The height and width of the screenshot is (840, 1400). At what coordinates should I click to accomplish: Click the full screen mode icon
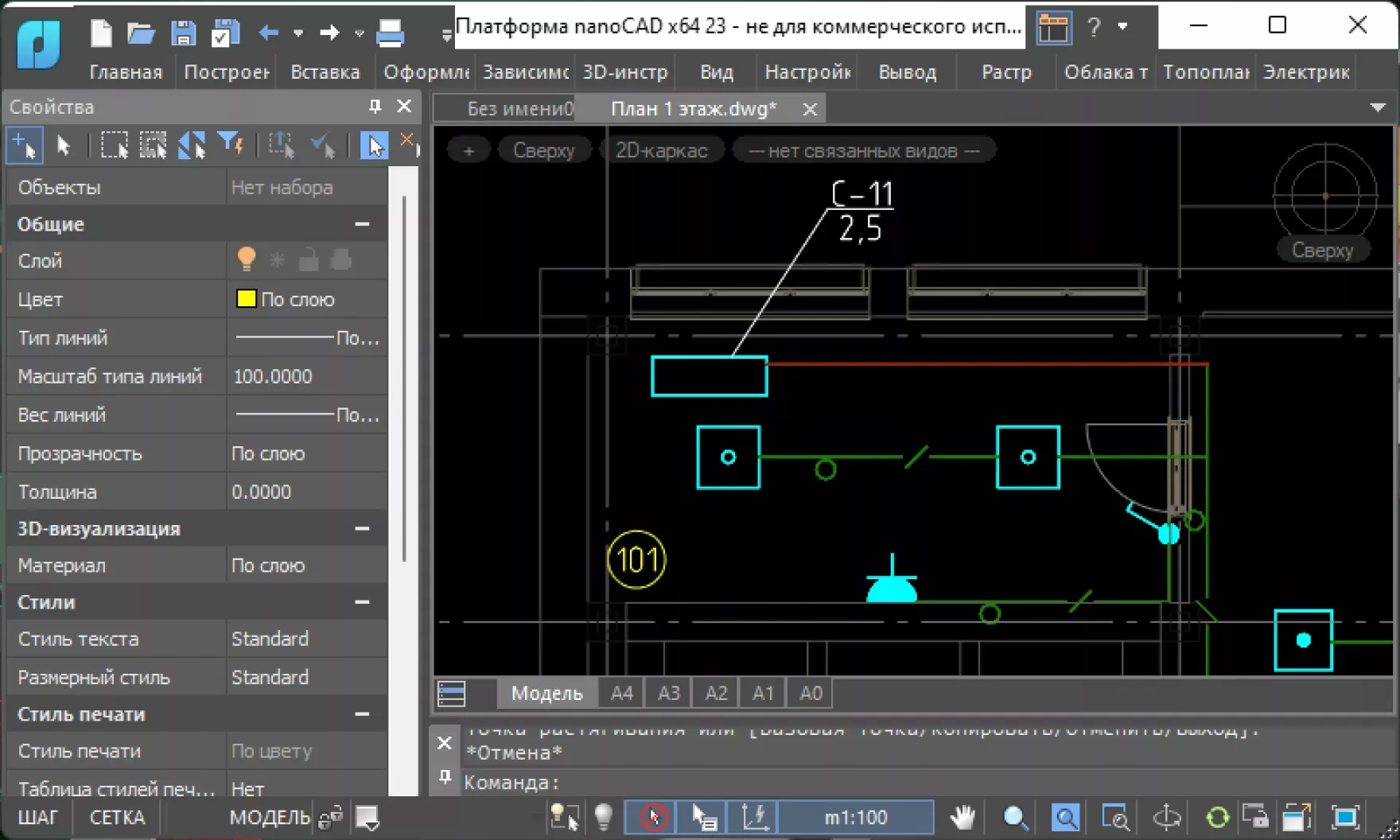(1344, 817)
